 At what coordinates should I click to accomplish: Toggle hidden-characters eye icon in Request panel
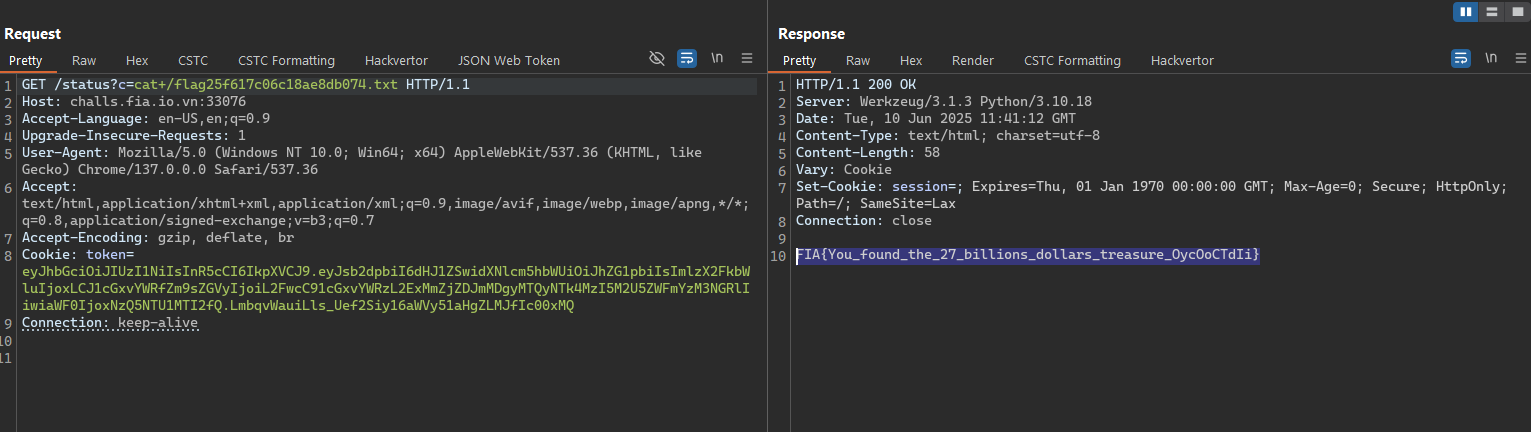coord(657,59)
